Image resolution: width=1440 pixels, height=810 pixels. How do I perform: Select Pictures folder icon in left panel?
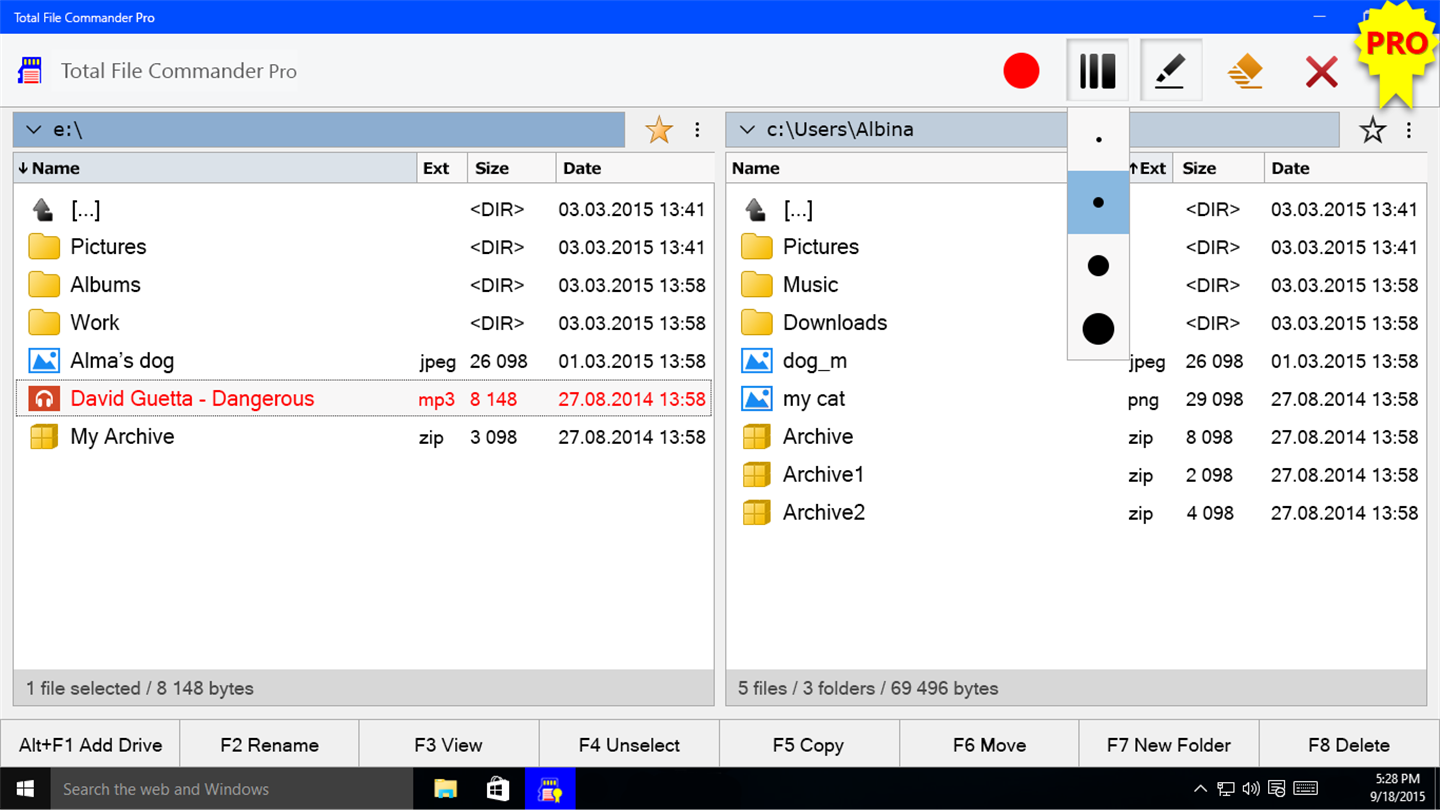tap(44, 247)
